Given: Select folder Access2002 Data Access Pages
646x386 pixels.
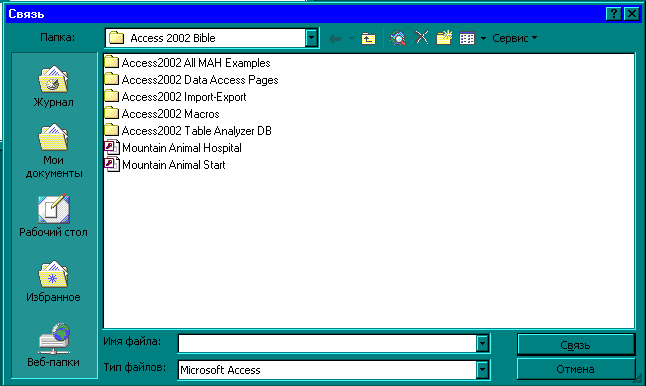Looking at the screenshot, I should point(192,80).
